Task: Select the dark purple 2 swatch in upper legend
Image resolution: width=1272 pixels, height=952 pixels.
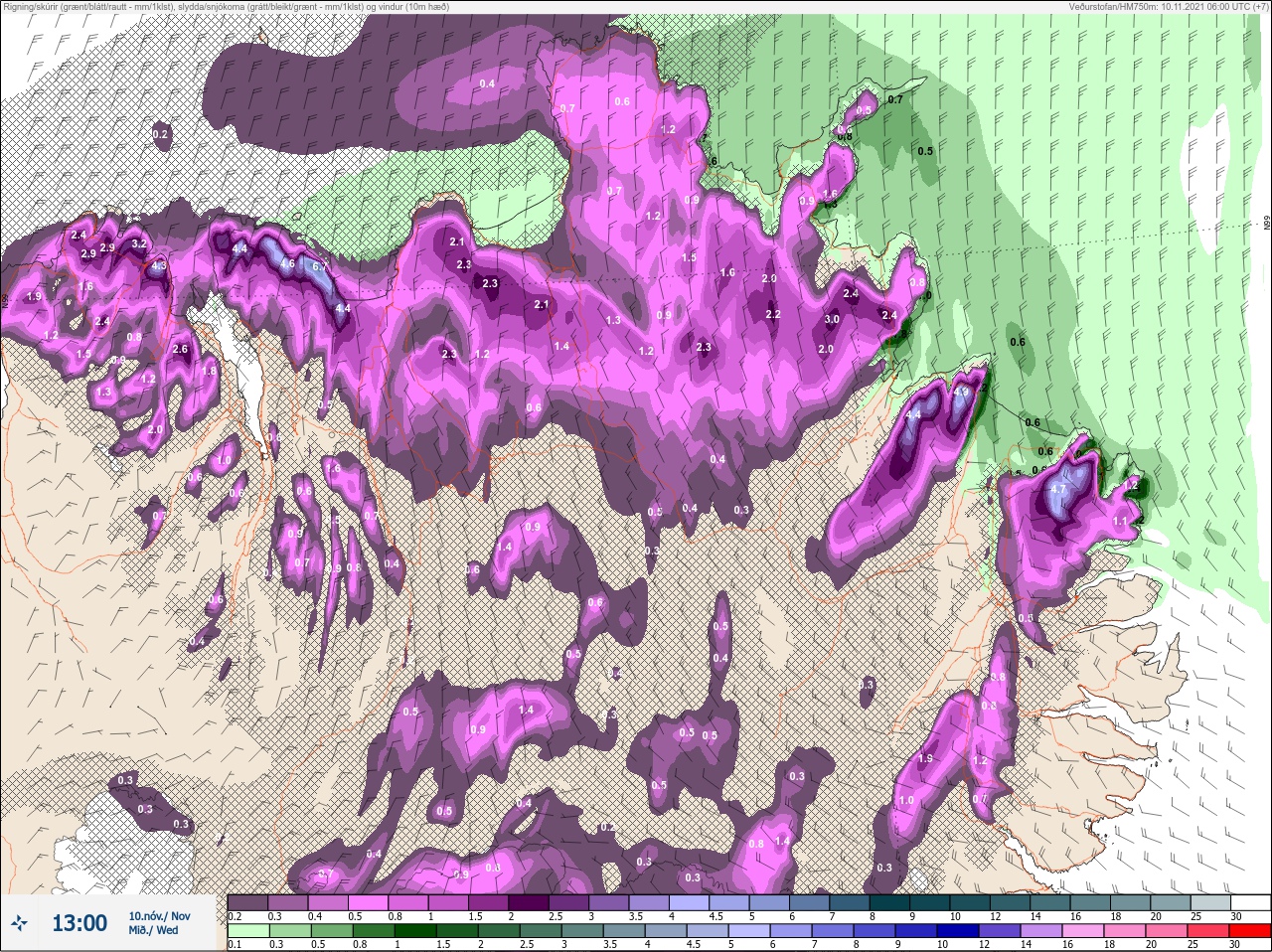Action: (x=531, y=902)
